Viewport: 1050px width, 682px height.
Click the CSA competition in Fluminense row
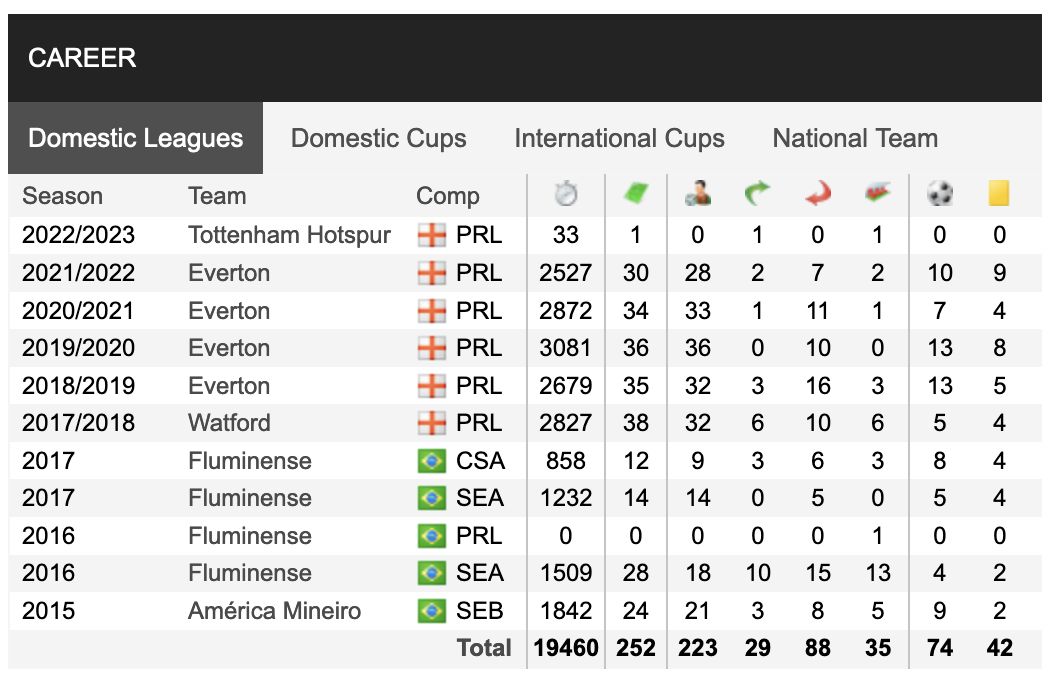pyautogui.click(x=481, y=461)
